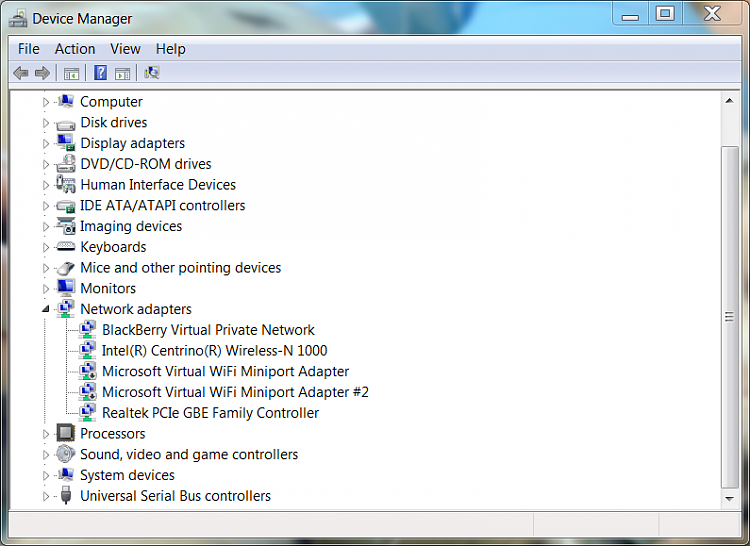This screenshot has width=750, height=546.
Task: Click the IDE ATA/ATAPI controllers icon
Action: [x=66, y=206]
